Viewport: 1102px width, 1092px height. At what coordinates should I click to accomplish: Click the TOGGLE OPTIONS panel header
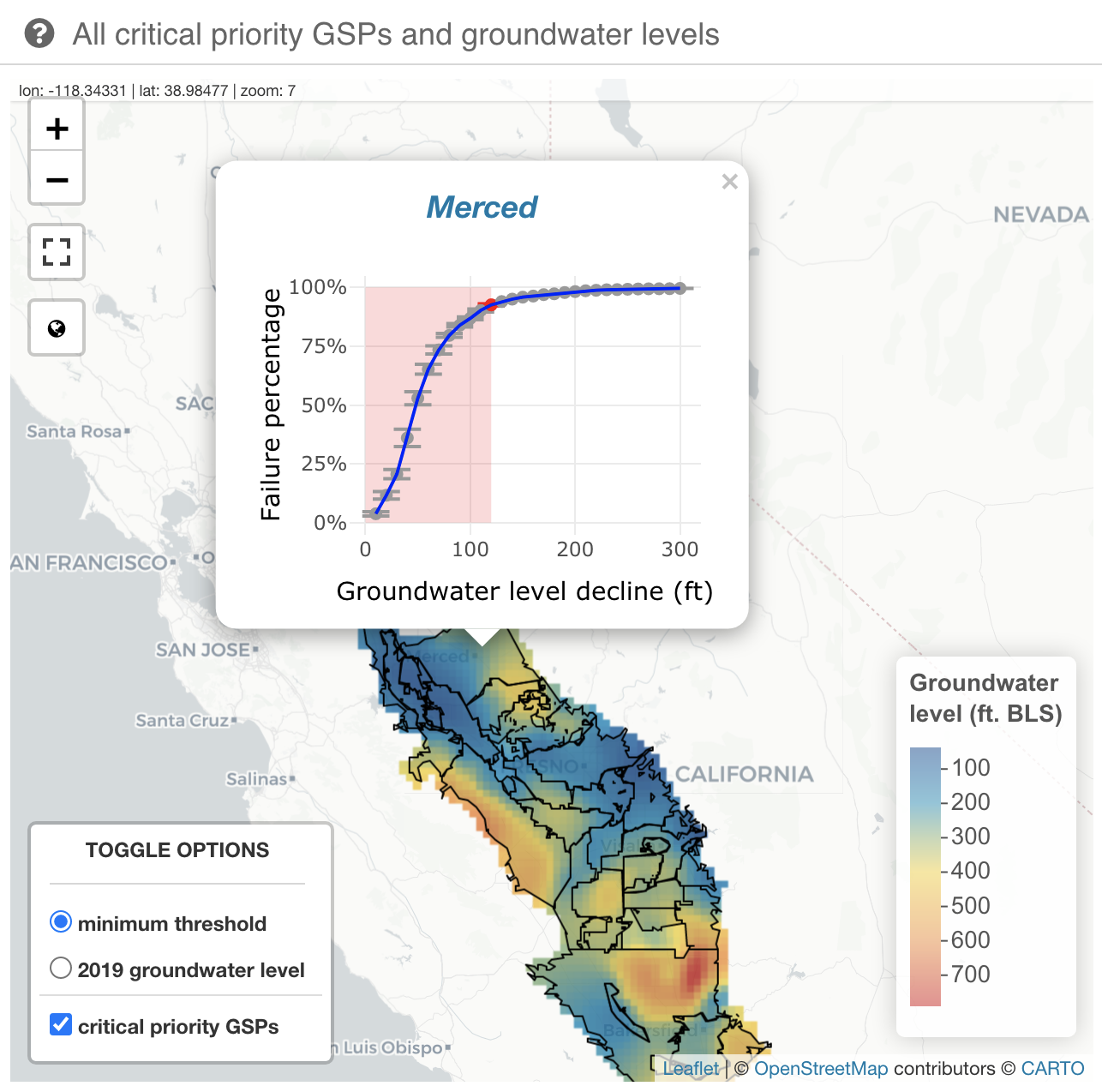point(177,850)
